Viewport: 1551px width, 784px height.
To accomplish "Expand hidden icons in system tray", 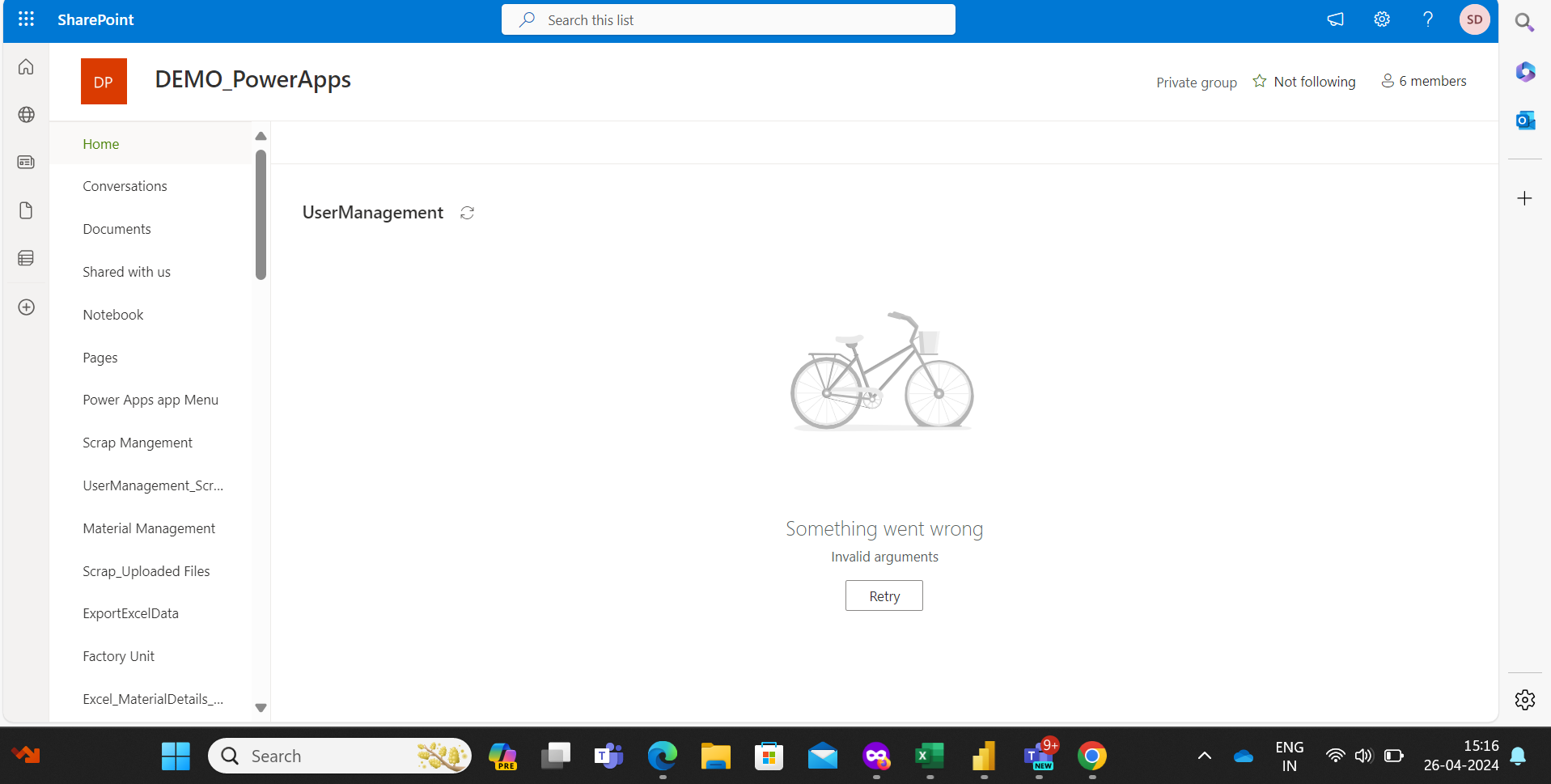I will tap(1204, 755).
